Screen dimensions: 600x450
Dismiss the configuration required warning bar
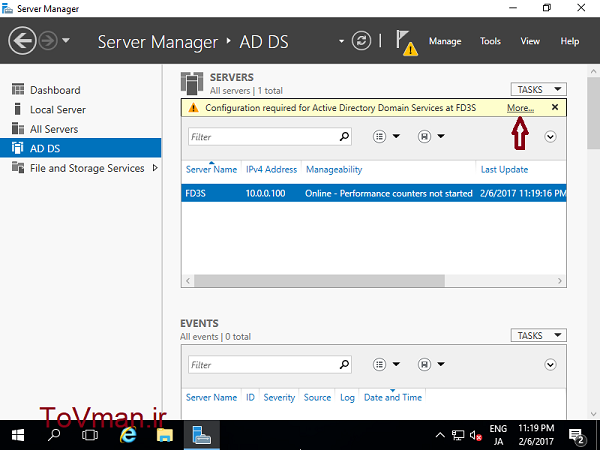pyautogui.click(x=555, y=107)
